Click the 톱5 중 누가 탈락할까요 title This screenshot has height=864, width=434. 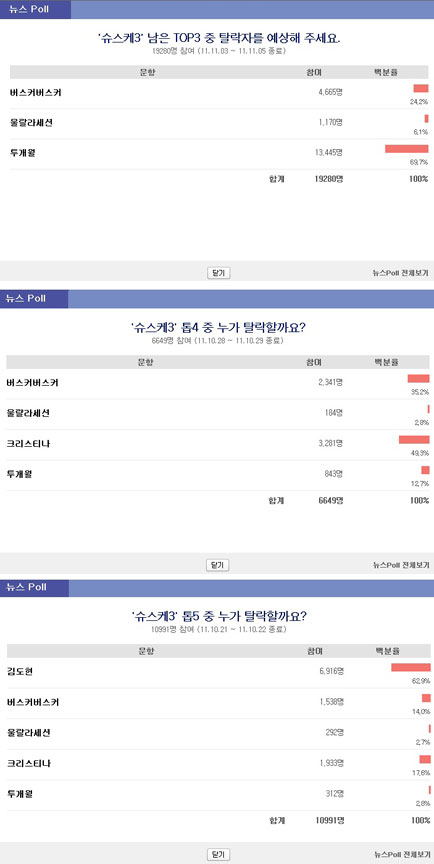[219, 615]
